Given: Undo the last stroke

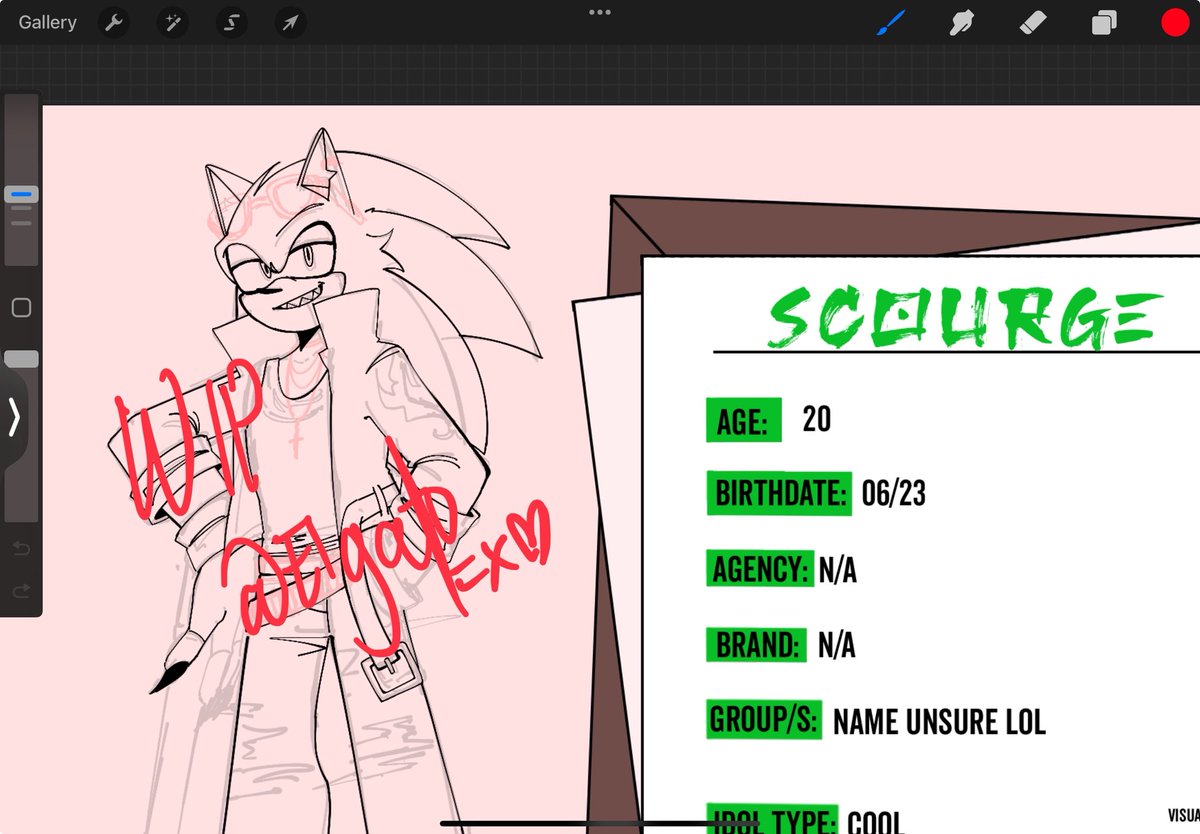Looking at the screenshot, I should pyautogui.click(x=21, y=549).
